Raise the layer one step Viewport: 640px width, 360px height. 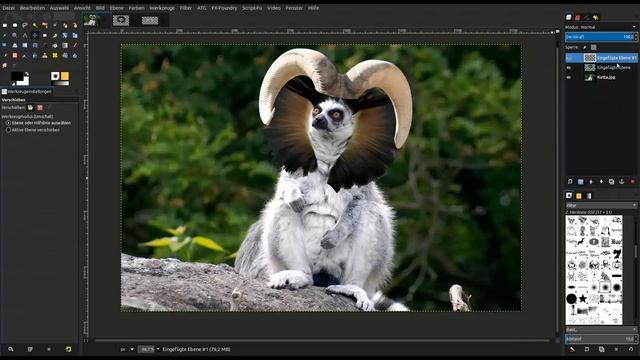click(x=591, y=182)
